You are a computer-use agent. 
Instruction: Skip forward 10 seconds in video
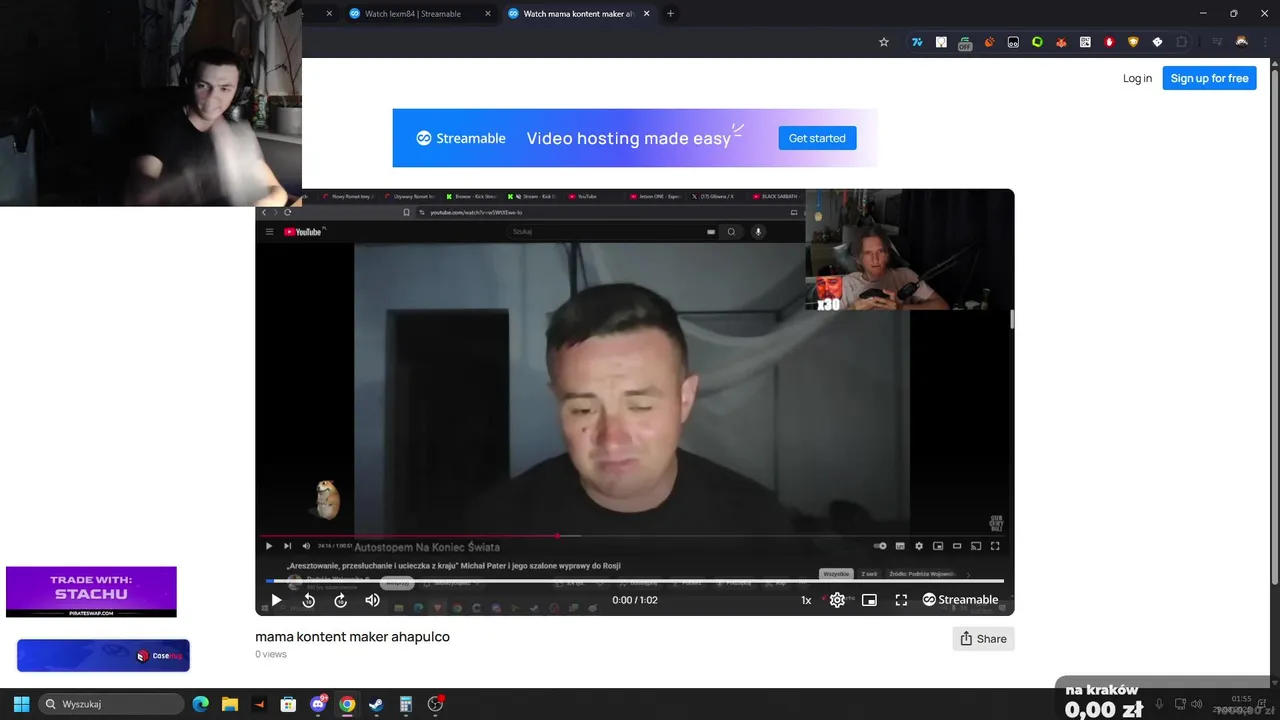341,600
